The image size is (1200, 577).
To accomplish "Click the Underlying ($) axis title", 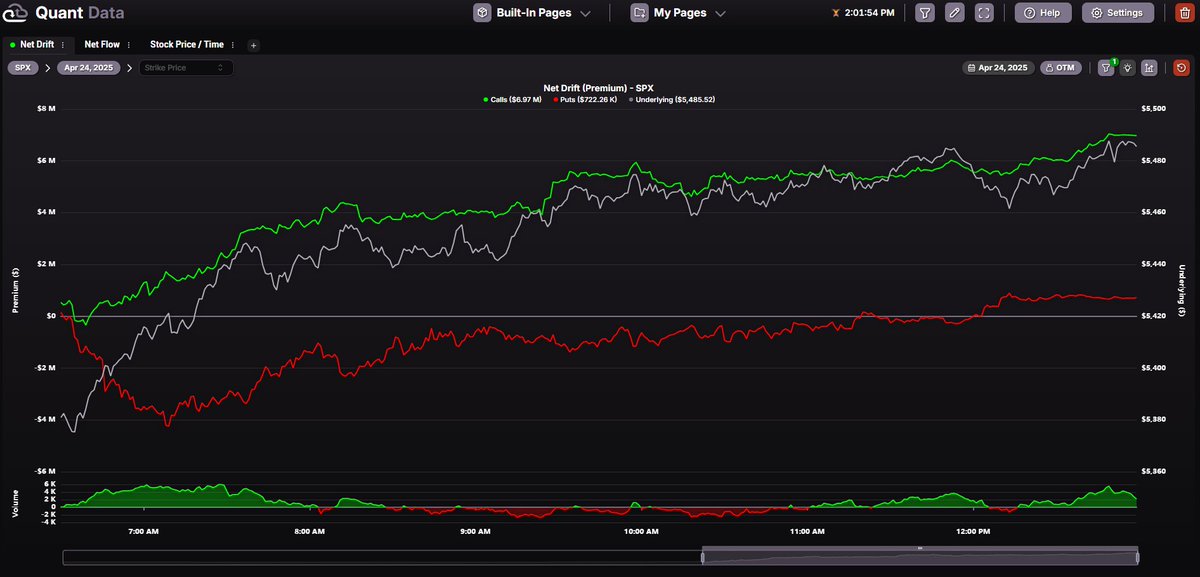I will [x=1182, y=289].
